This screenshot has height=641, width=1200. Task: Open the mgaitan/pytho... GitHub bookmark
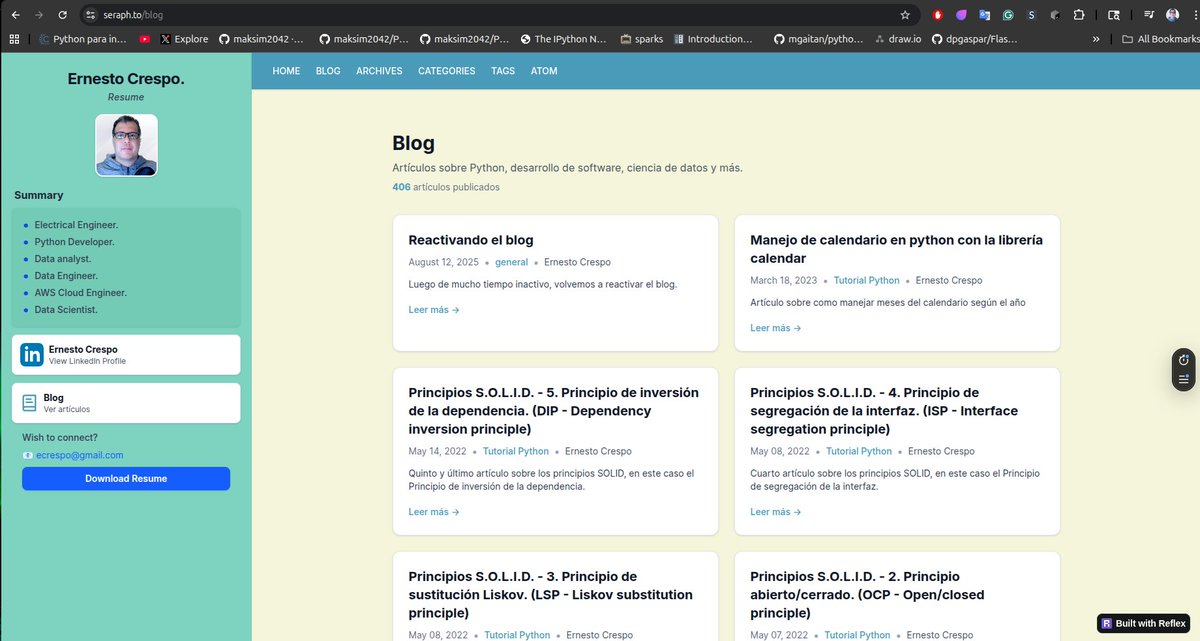(819, 39)
